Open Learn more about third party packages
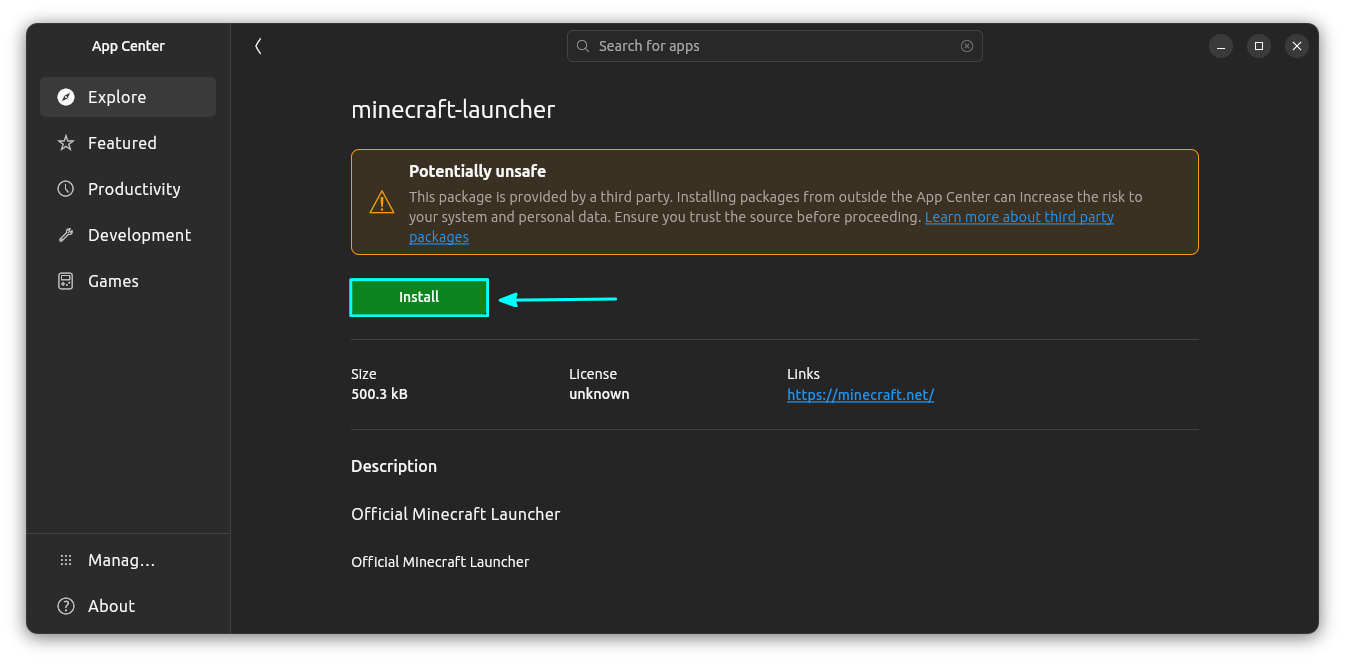1345x663 pixels. [x=1019, y=217]
